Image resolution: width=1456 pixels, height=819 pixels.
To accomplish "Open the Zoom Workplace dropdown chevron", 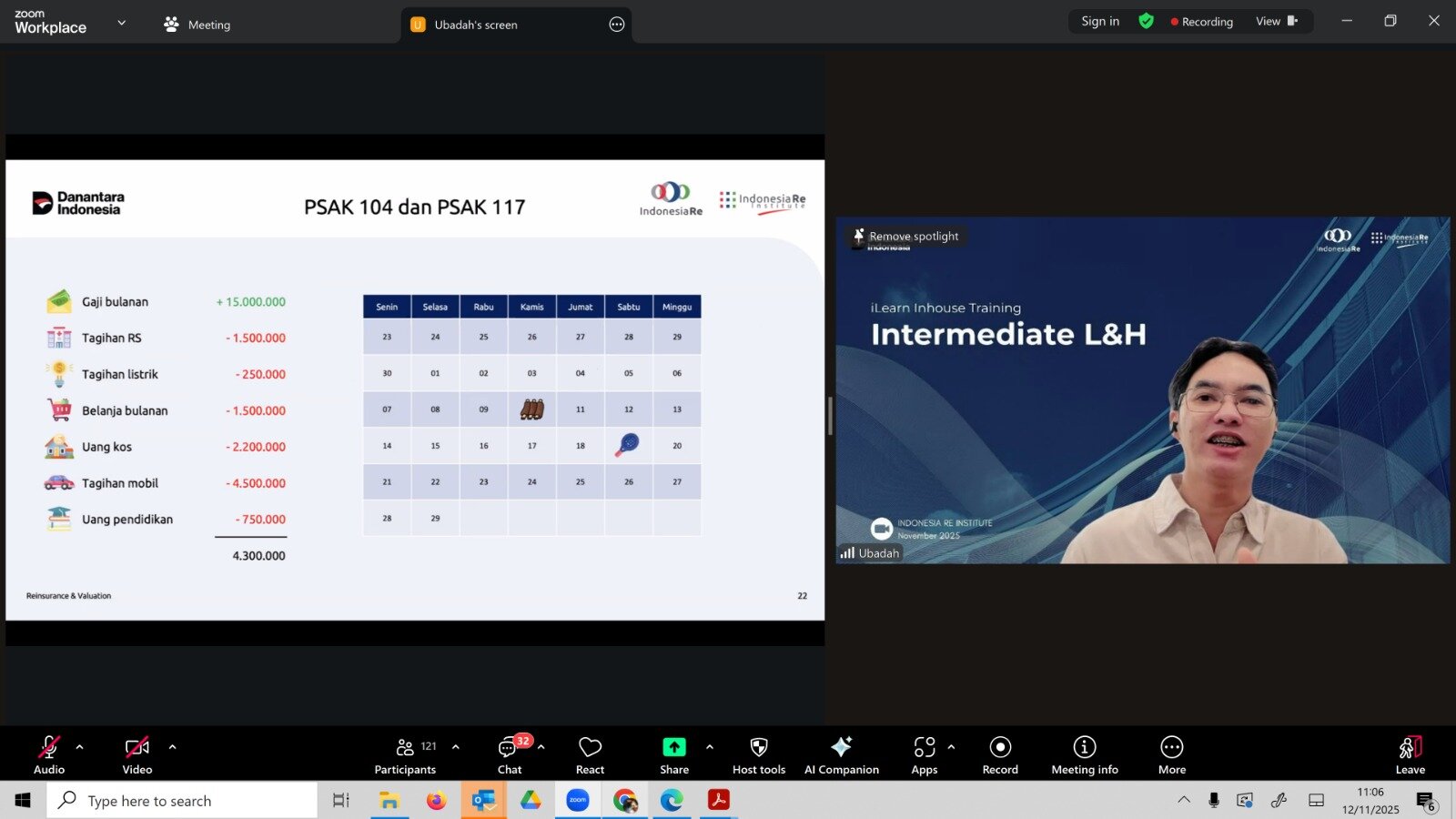I will click(122, 23).
